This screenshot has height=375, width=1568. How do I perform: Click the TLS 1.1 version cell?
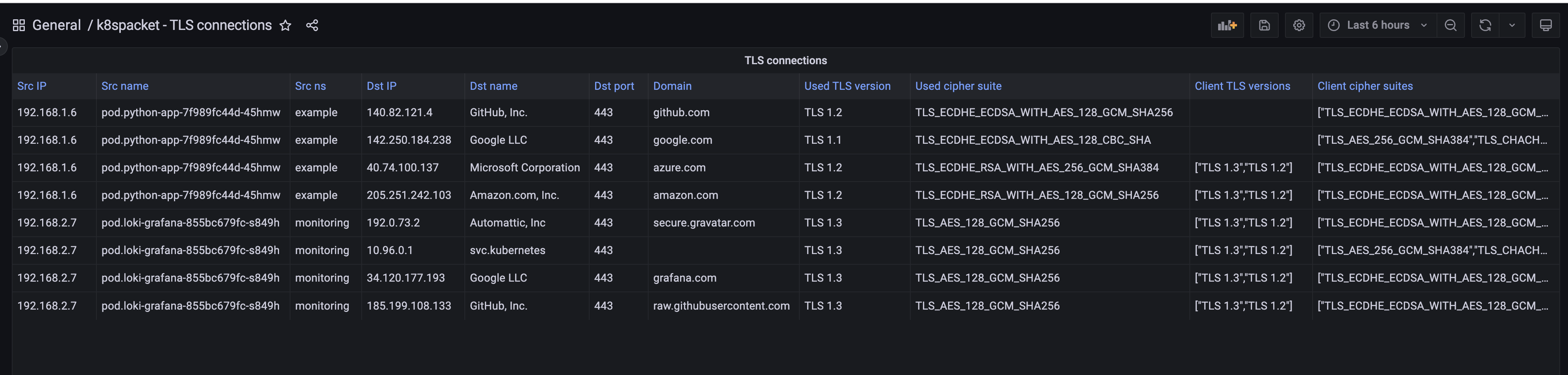click(x=854, y=140)
